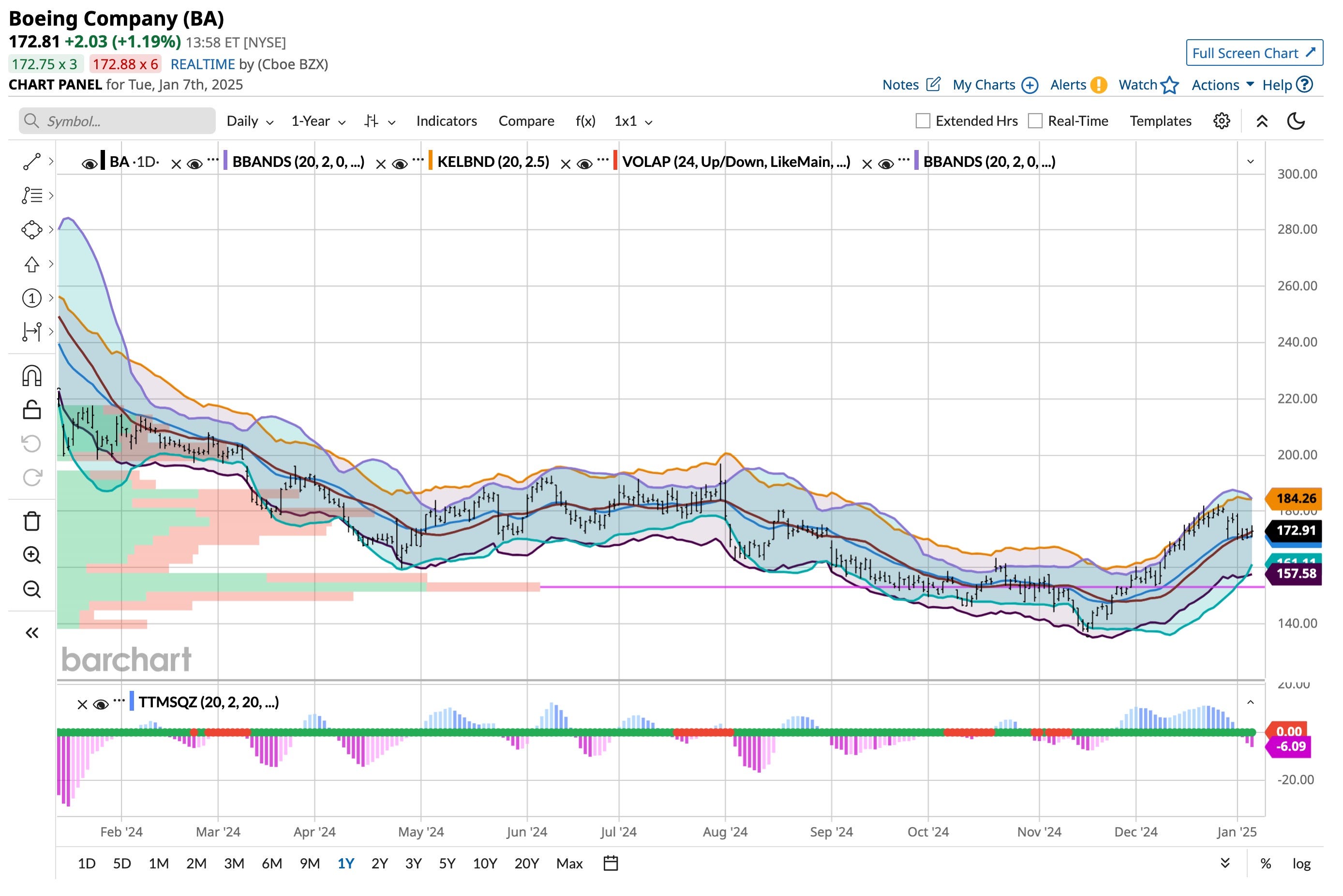Enable the magnet snap tool
The height and width of the screenshot is (896, 1343).
click(x=31, y=376)
